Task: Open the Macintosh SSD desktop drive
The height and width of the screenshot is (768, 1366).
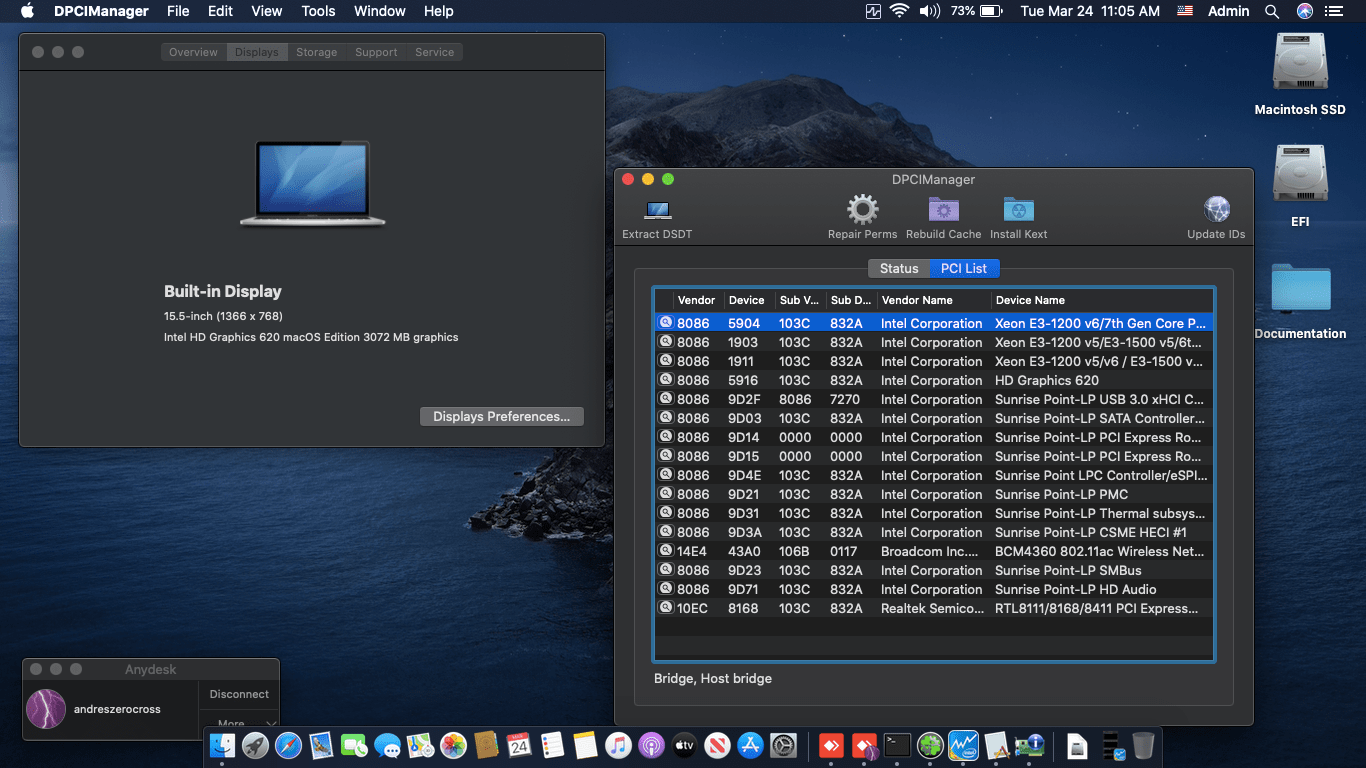Action: click(x=1299, y=64)
